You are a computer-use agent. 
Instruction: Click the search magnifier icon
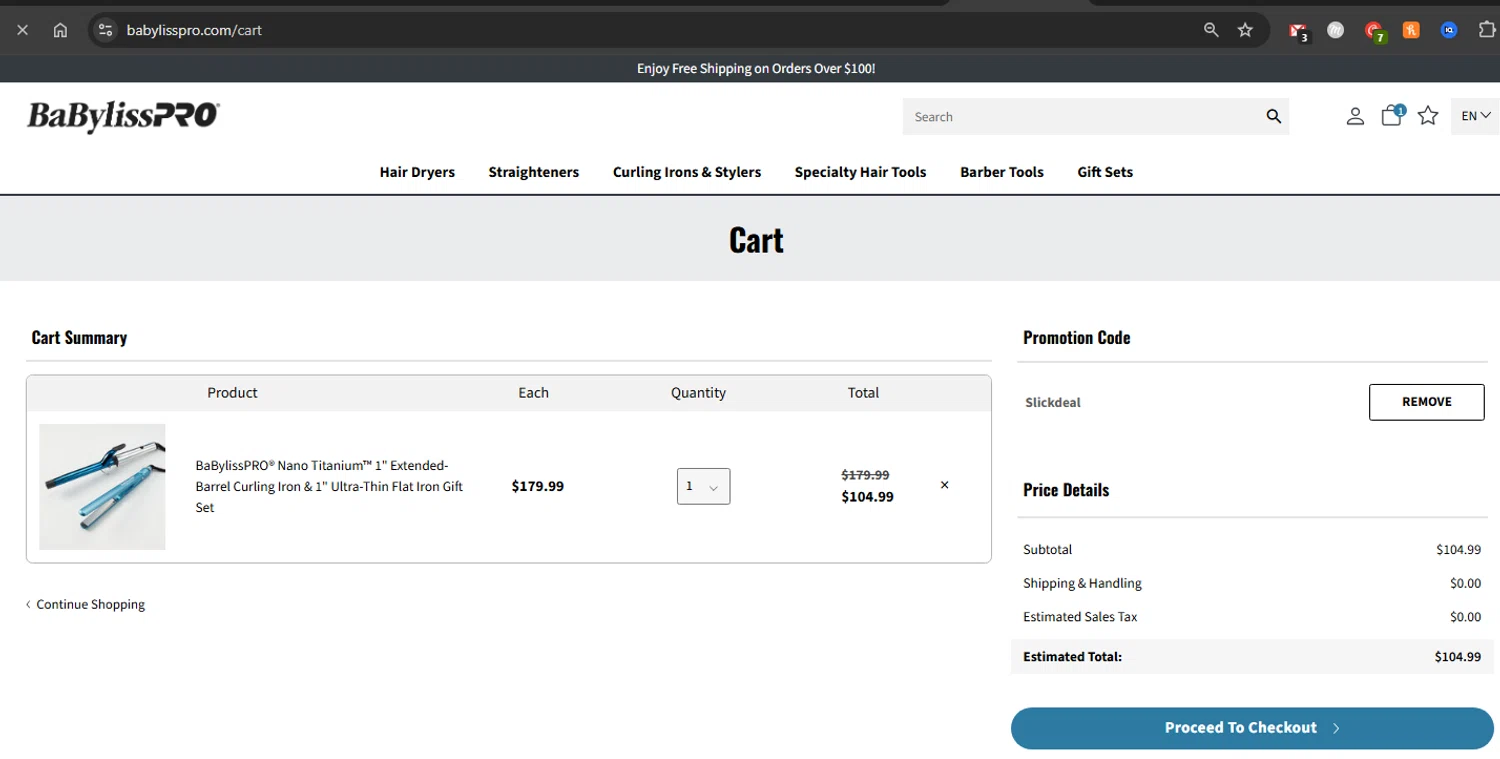pyautogui.click(x=1273, y=116)
